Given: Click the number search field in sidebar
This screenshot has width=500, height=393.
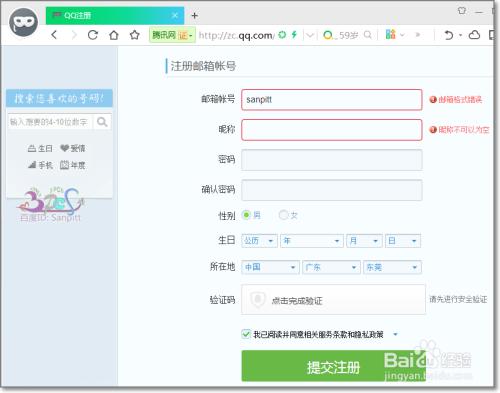Looking at the screenshot, I should (49, 122).
